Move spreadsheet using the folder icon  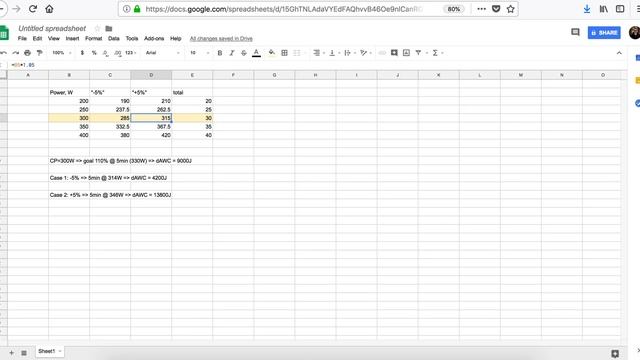click(109, 28)
